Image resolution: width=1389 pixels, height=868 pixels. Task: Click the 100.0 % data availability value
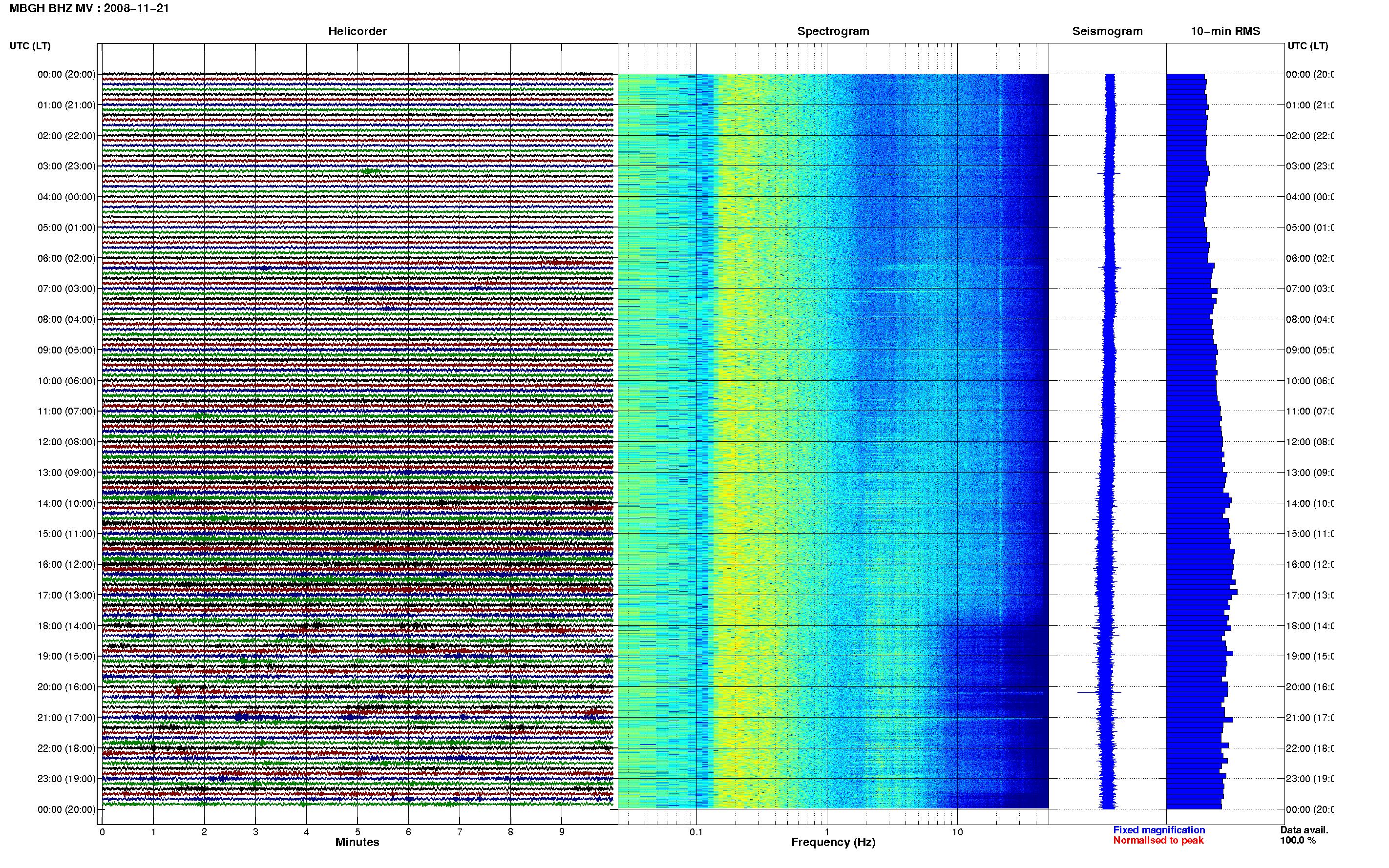tap(1298, 841)
